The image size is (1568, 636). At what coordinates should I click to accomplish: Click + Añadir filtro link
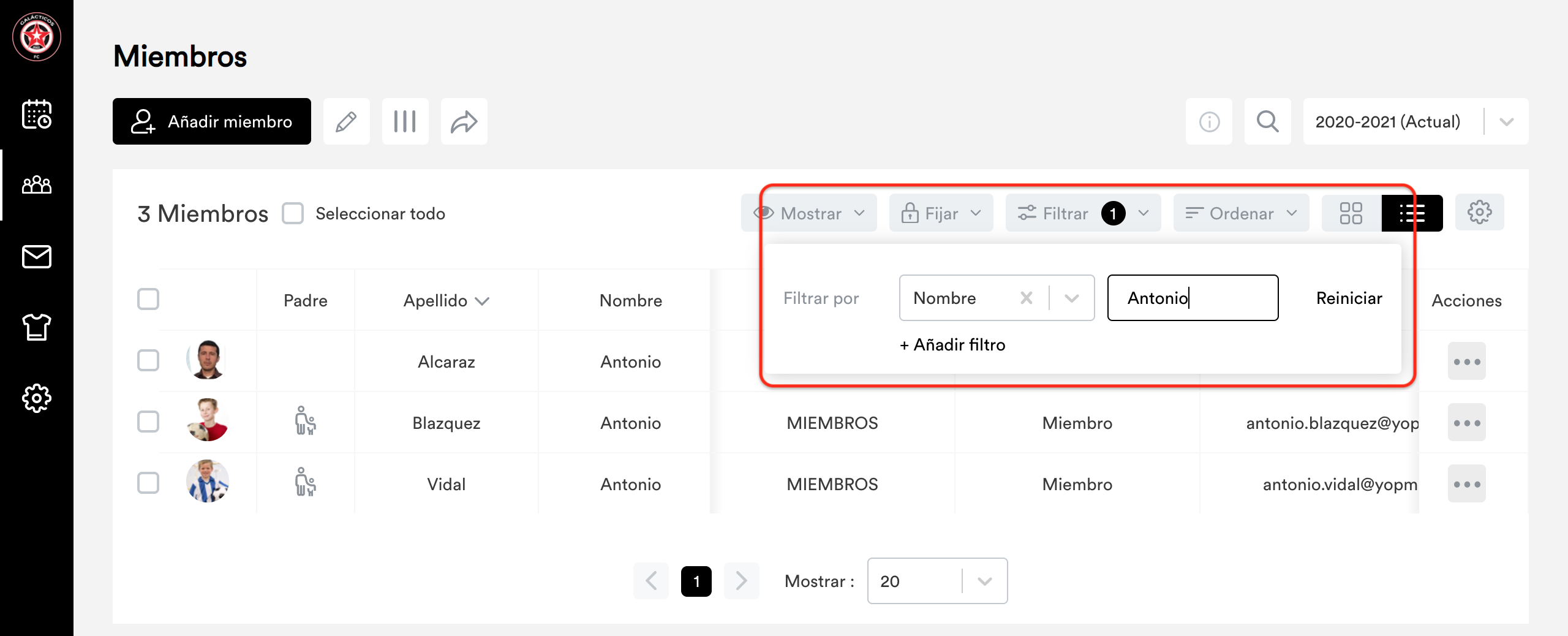point(952,345)
